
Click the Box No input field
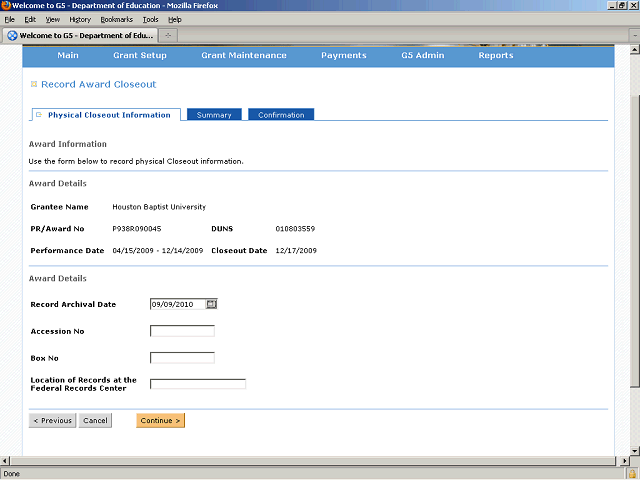tap(182, 358)
